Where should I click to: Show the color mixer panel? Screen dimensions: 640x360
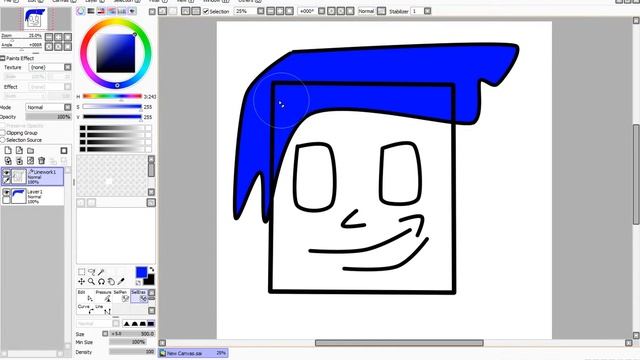[111, 11]
